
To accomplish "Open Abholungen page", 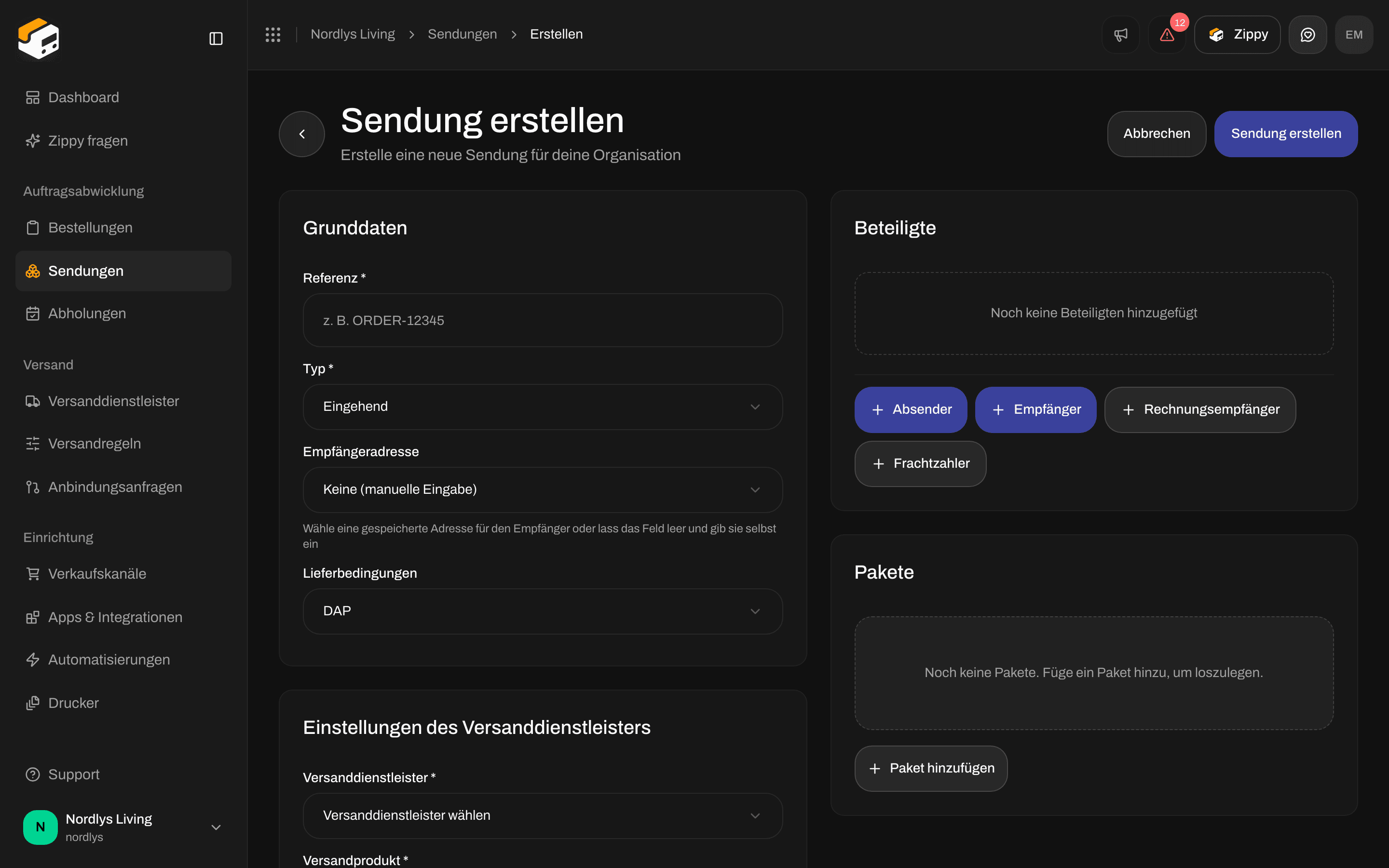I will [123, 313].
